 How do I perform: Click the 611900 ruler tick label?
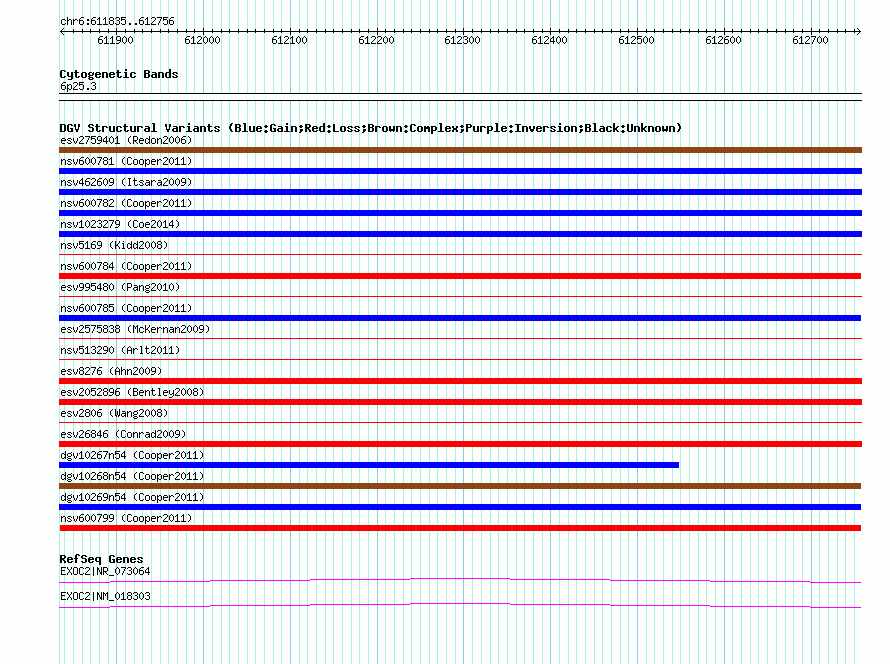click(115, 40)
